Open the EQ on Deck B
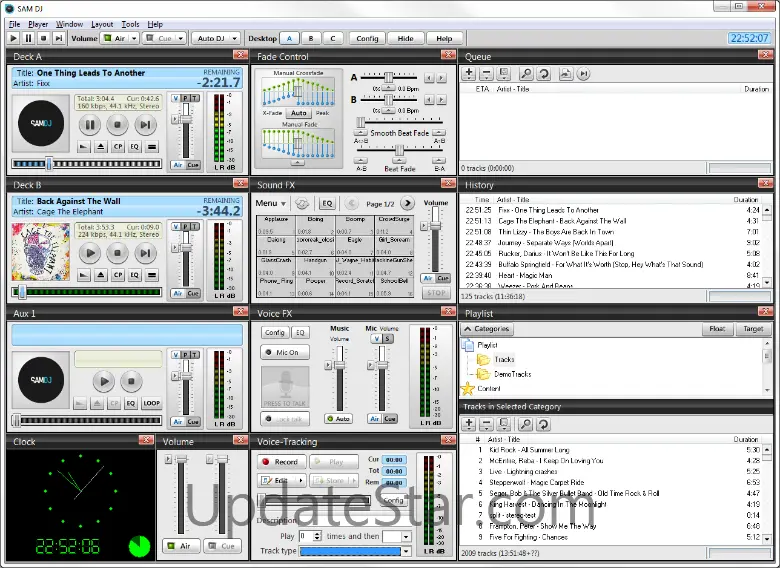This screenshot has width=780, height=568. (135, 275)
